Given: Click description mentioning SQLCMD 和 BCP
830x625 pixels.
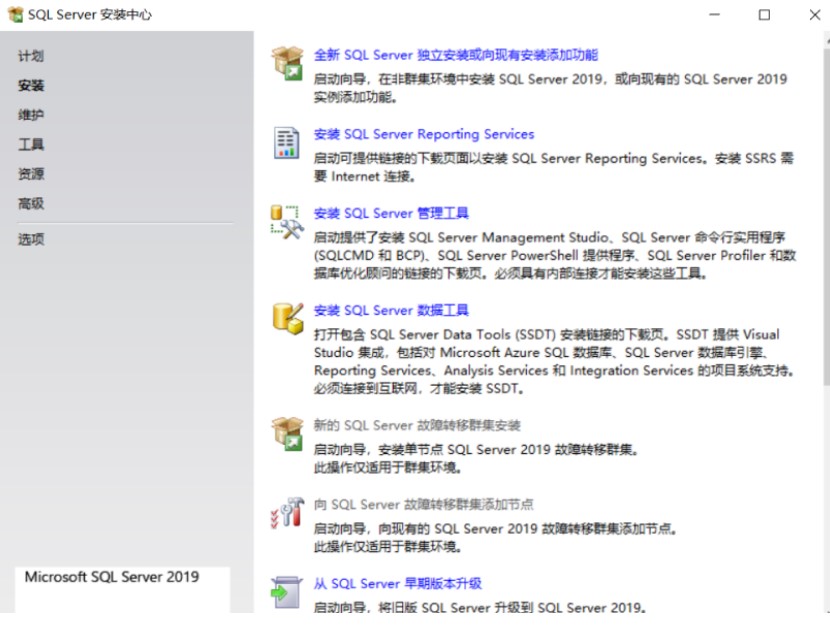Looking at the screenshot, I should [x=555, y=256].
